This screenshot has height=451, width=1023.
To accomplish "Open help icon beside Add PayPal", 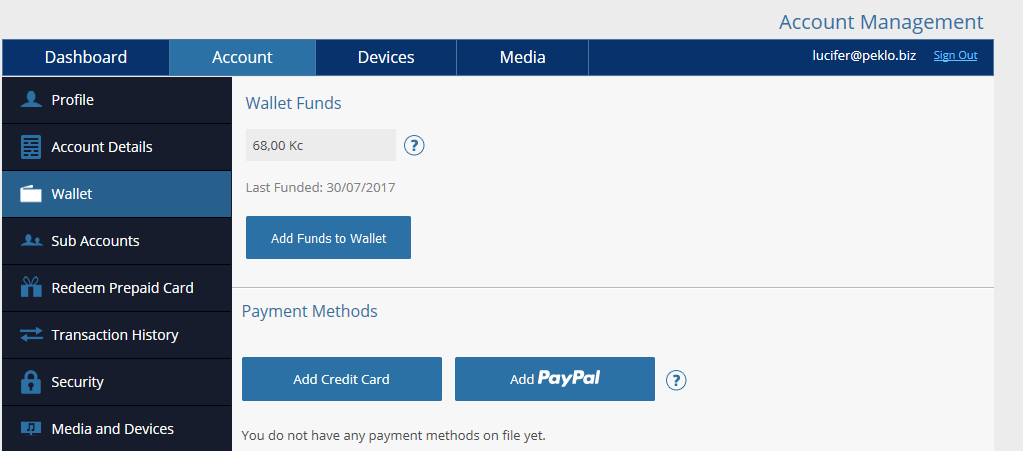I will (676, 379).
